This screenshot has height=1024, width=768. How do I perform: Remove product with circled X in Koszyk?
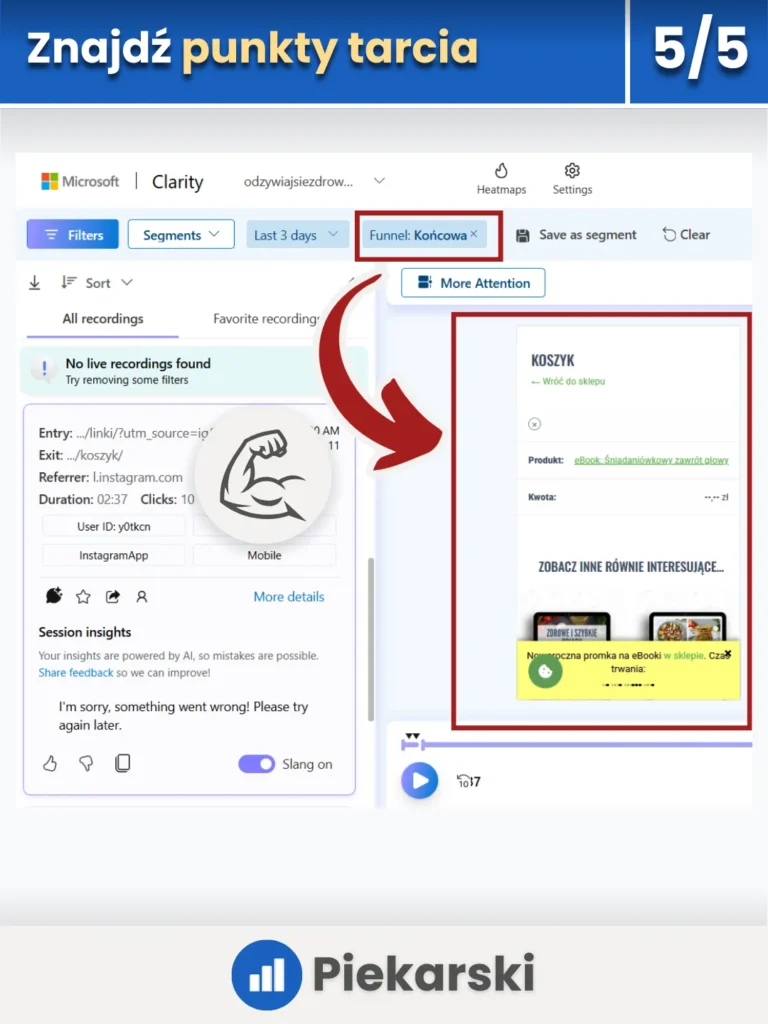click(x=534, y=424)
